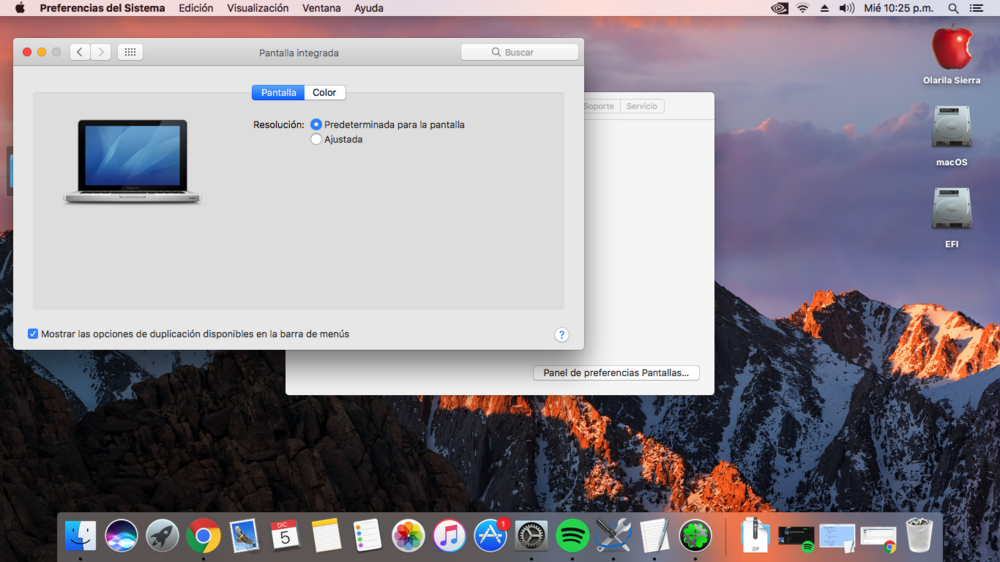1000x562 pixels.
Task: Open the Wi-Fi status menu icon
Action: click(802, 8)
